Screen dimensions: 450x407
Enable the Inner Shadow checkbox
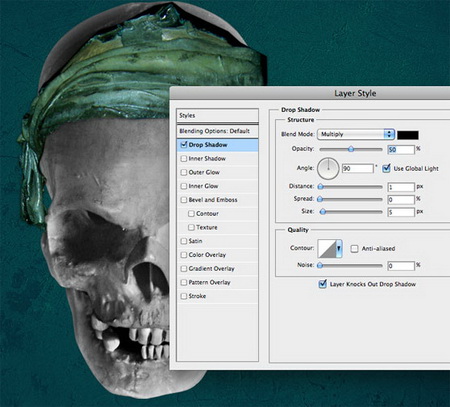pos(183,159)
